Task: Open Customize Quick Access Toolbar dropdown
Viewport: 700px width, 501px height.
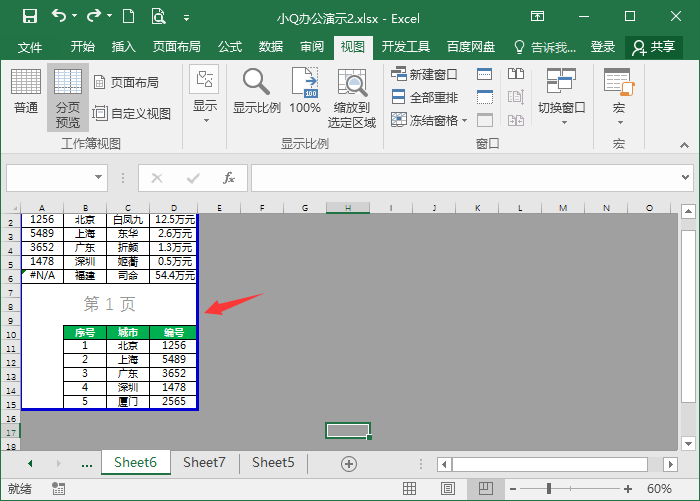Action: (186, 18)
